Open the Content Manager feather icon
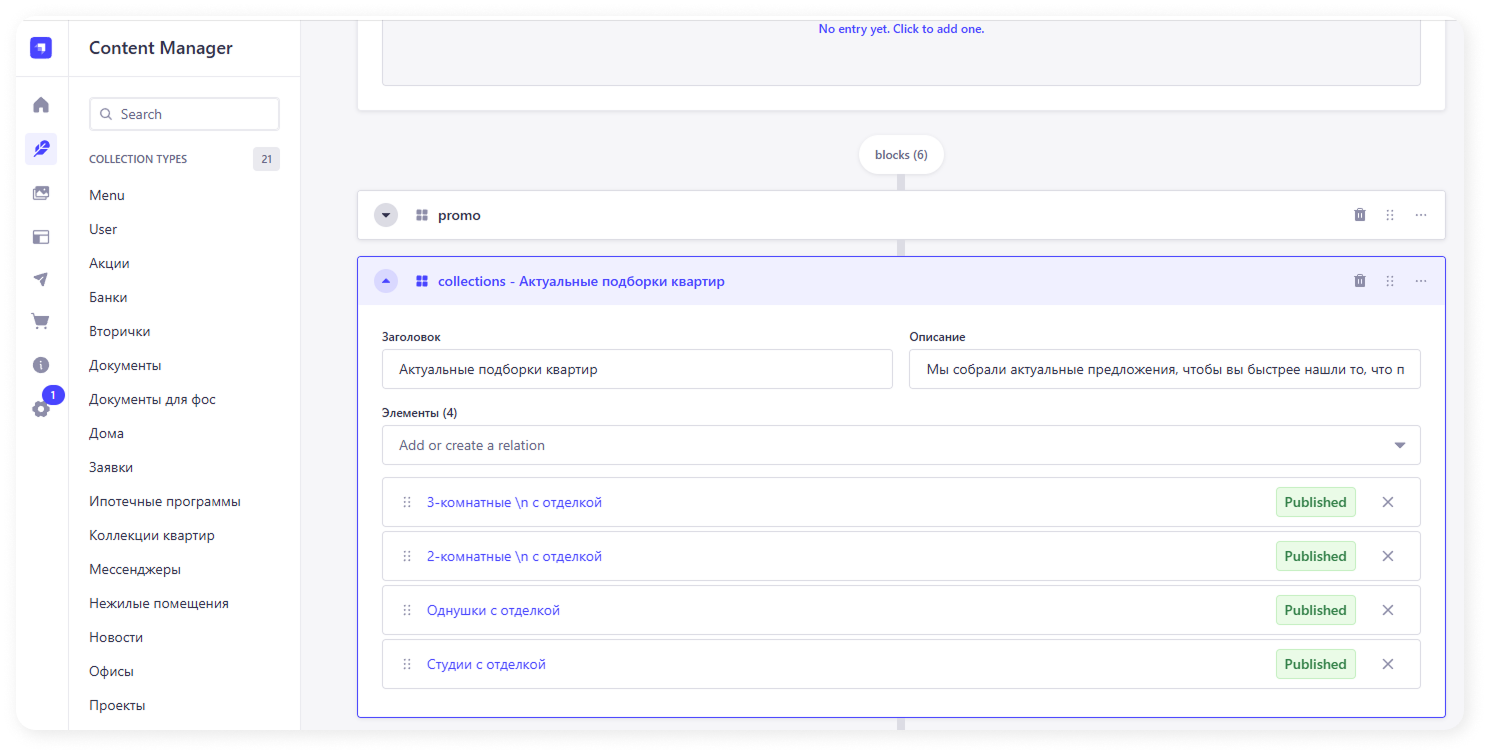The height and width of the screenshot is (754, 1488). [41, 149]
